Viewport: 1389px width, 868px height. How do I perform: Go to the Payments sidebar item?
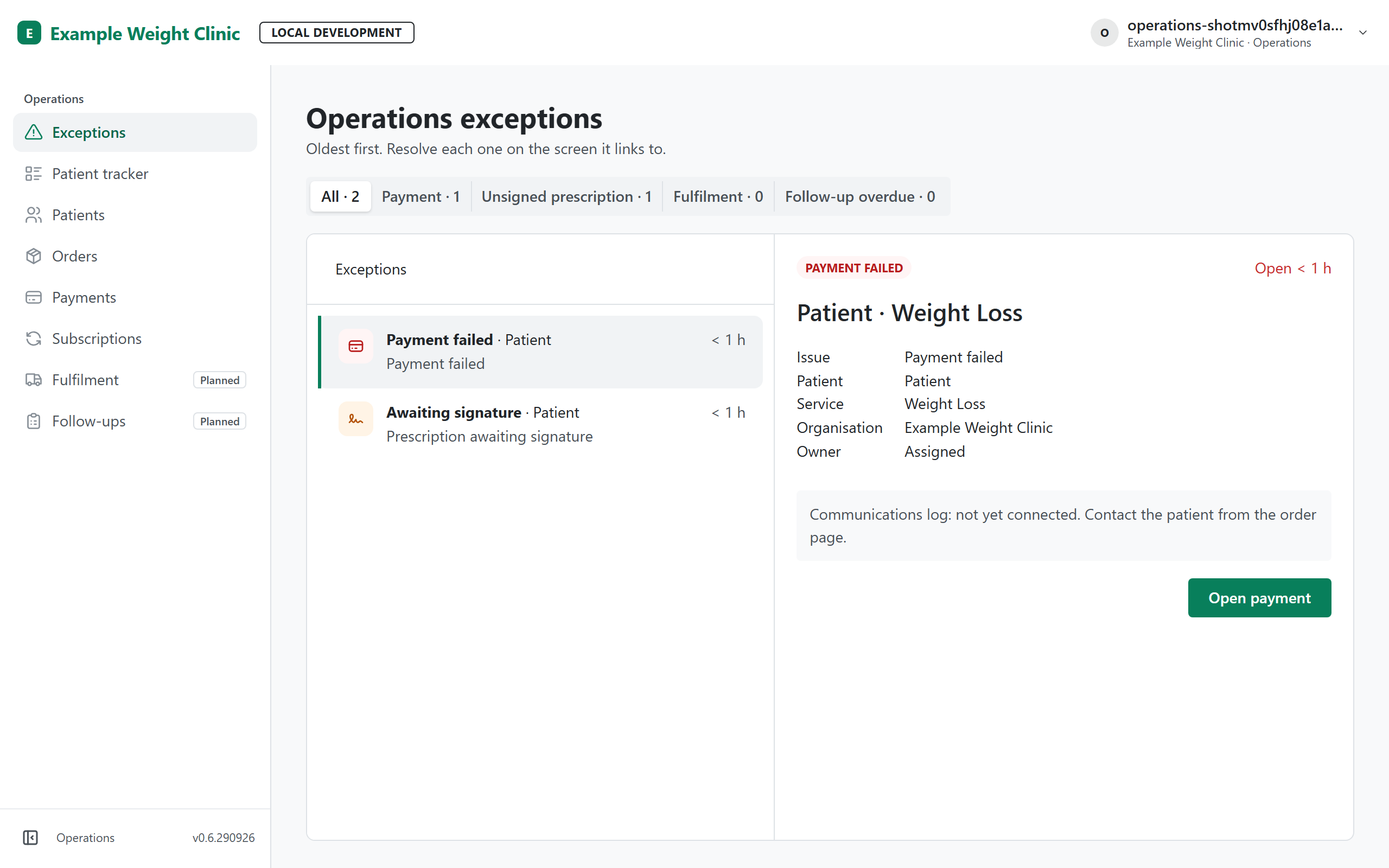pos(135,297)
